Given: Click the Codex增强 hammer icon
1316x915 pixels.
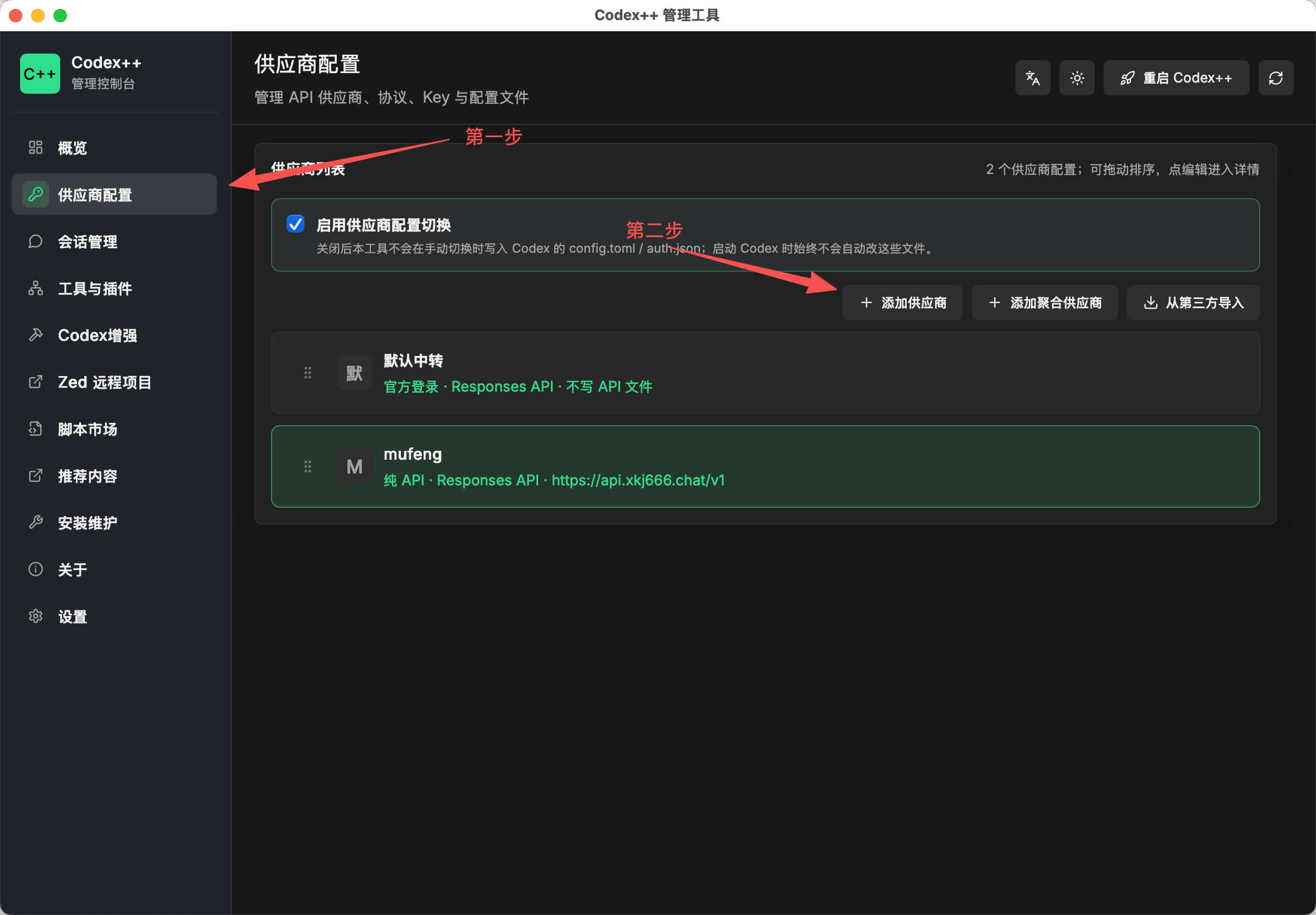Looking at the screenshot, I should tap(36, 335).
